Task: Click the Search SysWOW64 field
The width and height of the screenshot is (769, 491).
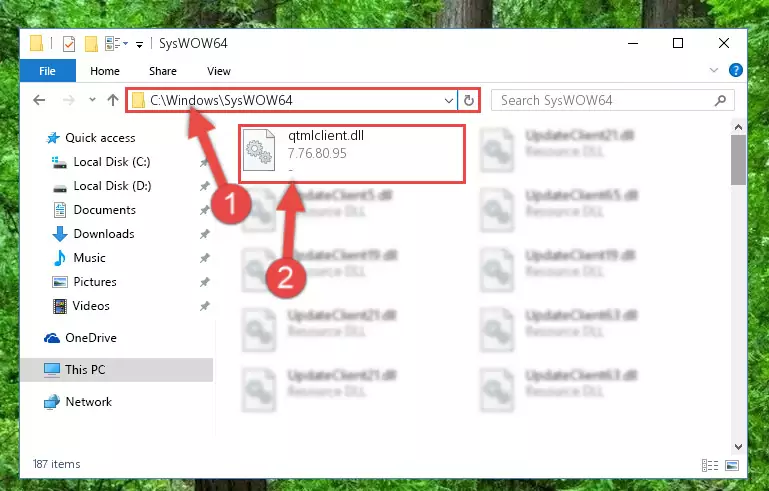Action: (x=613, y=101)
